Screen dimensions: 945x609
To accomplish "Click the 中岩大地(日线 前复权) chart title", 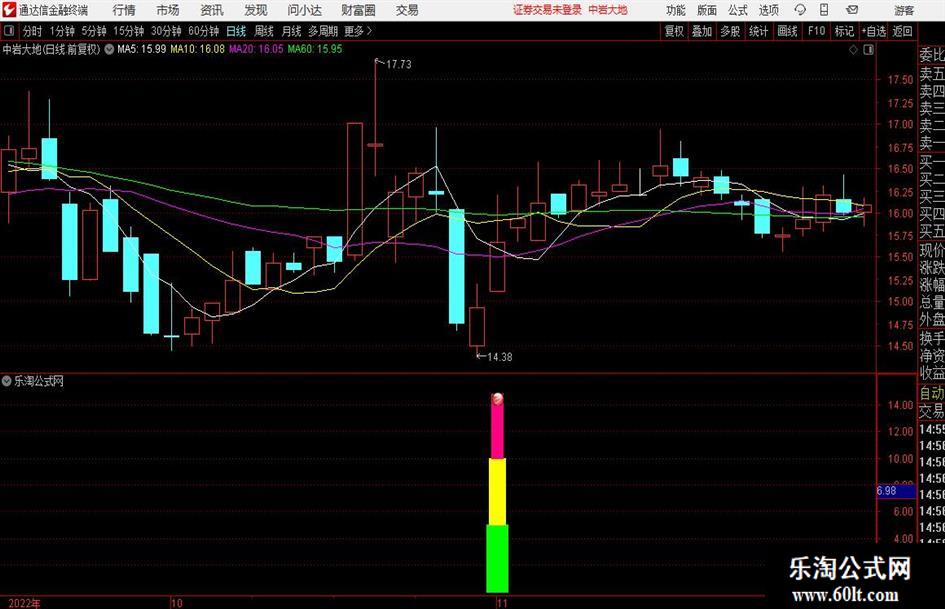I will click(51, 49).
